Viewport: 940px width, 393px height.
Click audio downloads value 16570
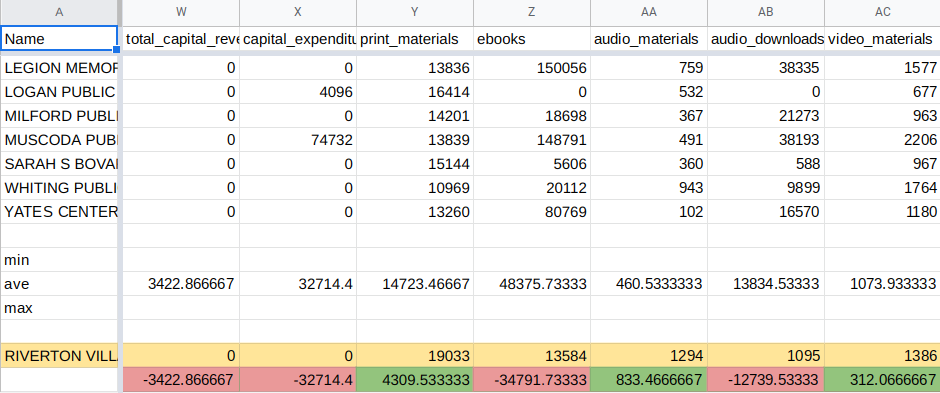click(x=766, y=212)
